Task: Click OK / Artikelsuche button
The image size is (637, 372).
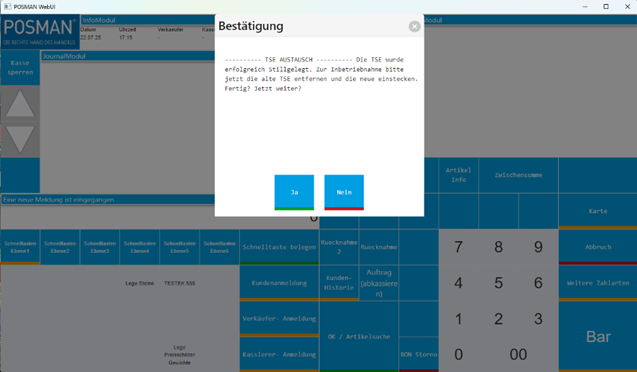Action: coord(359,337)
